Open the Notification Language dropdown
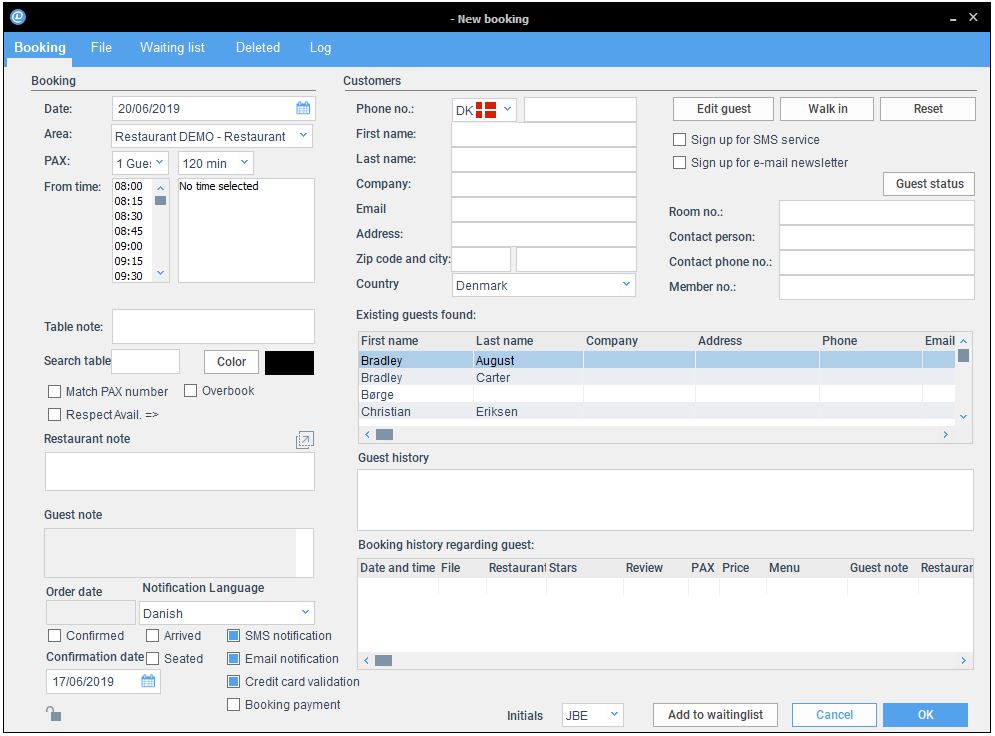 (227, 613)
